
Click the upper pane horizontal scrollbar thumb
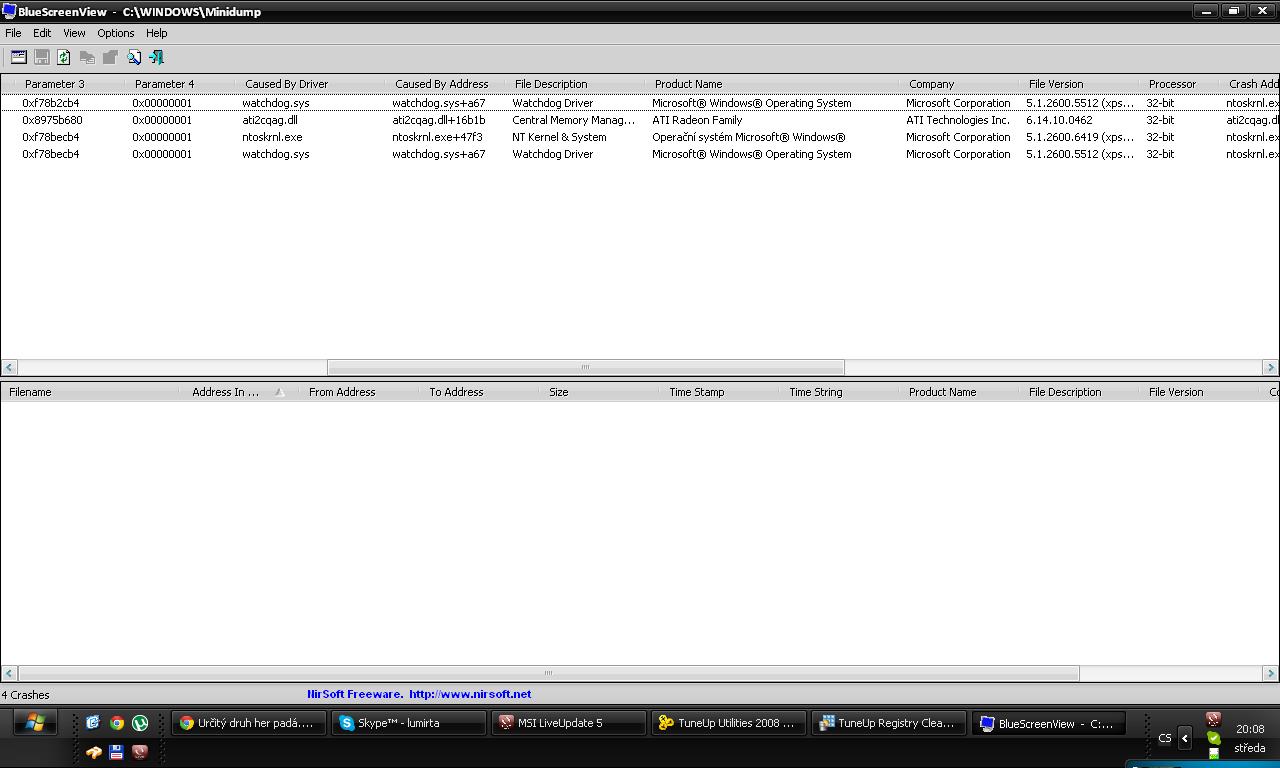[x=586, y=367]
